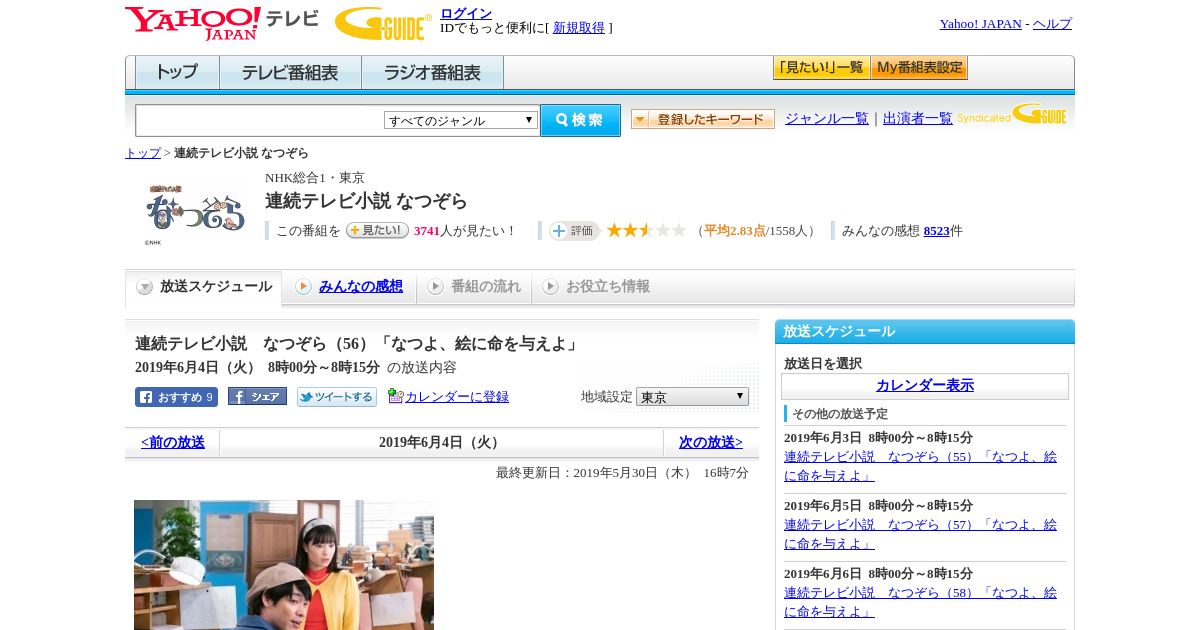Image resolution: width=1200 pixels, height=630 pixels.
Task: Click the Facebook おすすめ button
Action: coord(176,397)
